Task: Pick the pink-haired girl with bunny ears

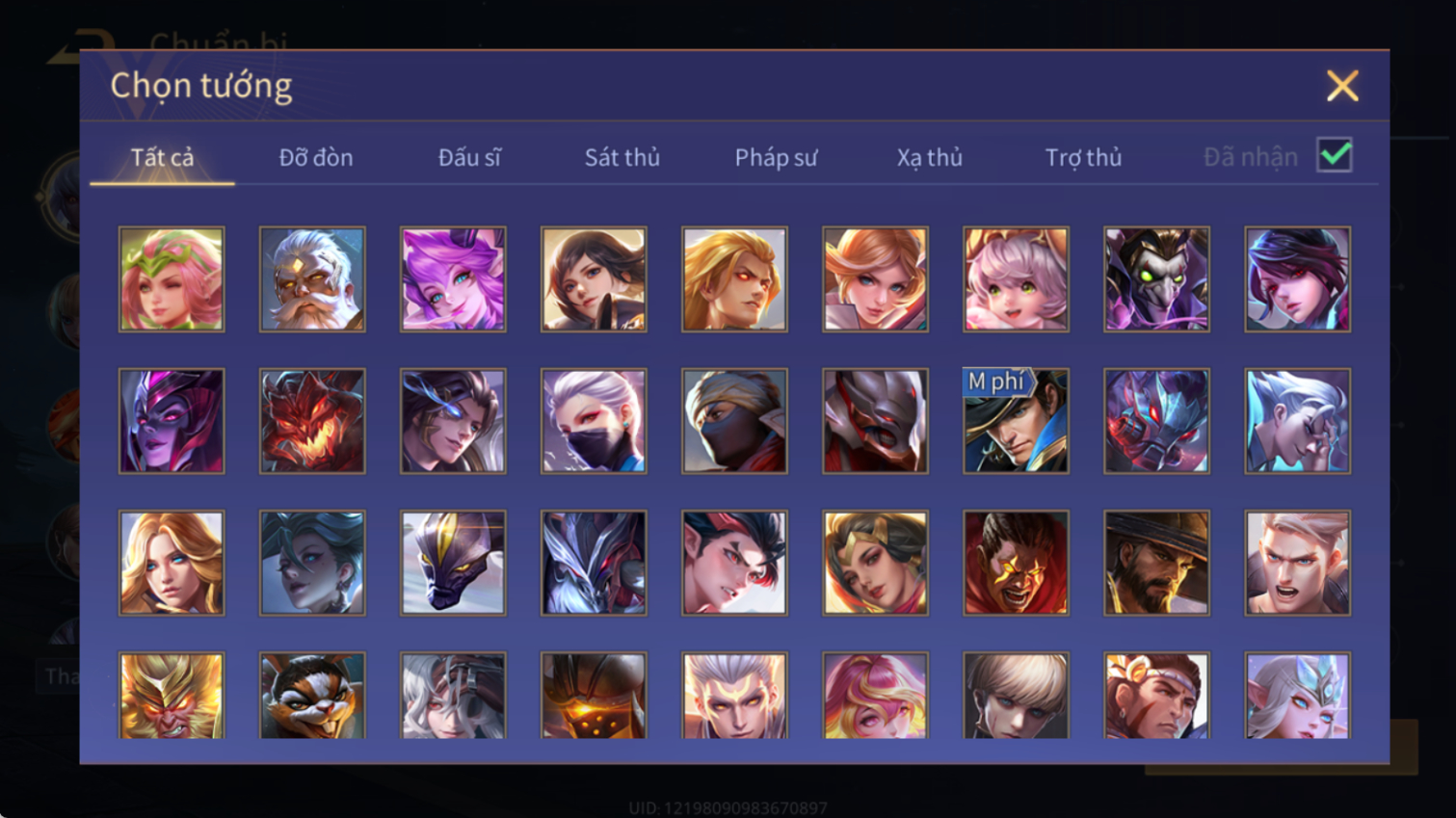Action: pos(1016,279)
